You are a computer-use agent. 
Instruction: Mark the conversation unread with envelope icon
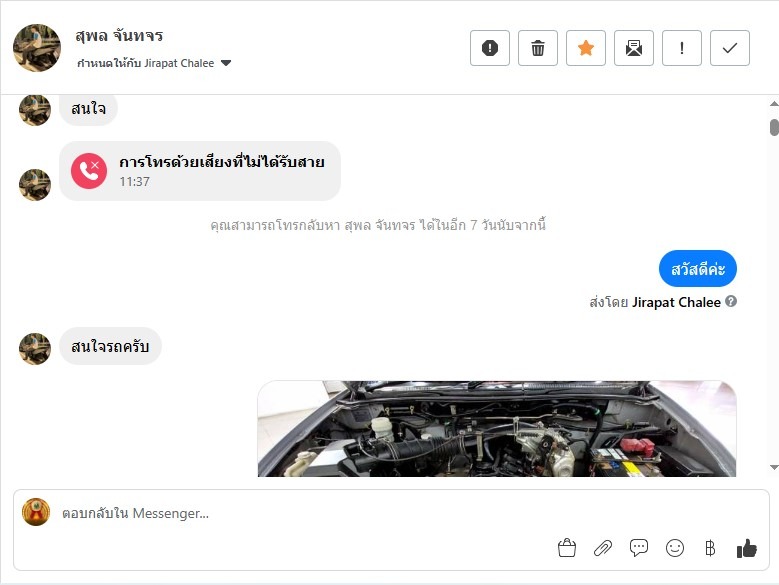pyautogui.click(x=634, y=48)
